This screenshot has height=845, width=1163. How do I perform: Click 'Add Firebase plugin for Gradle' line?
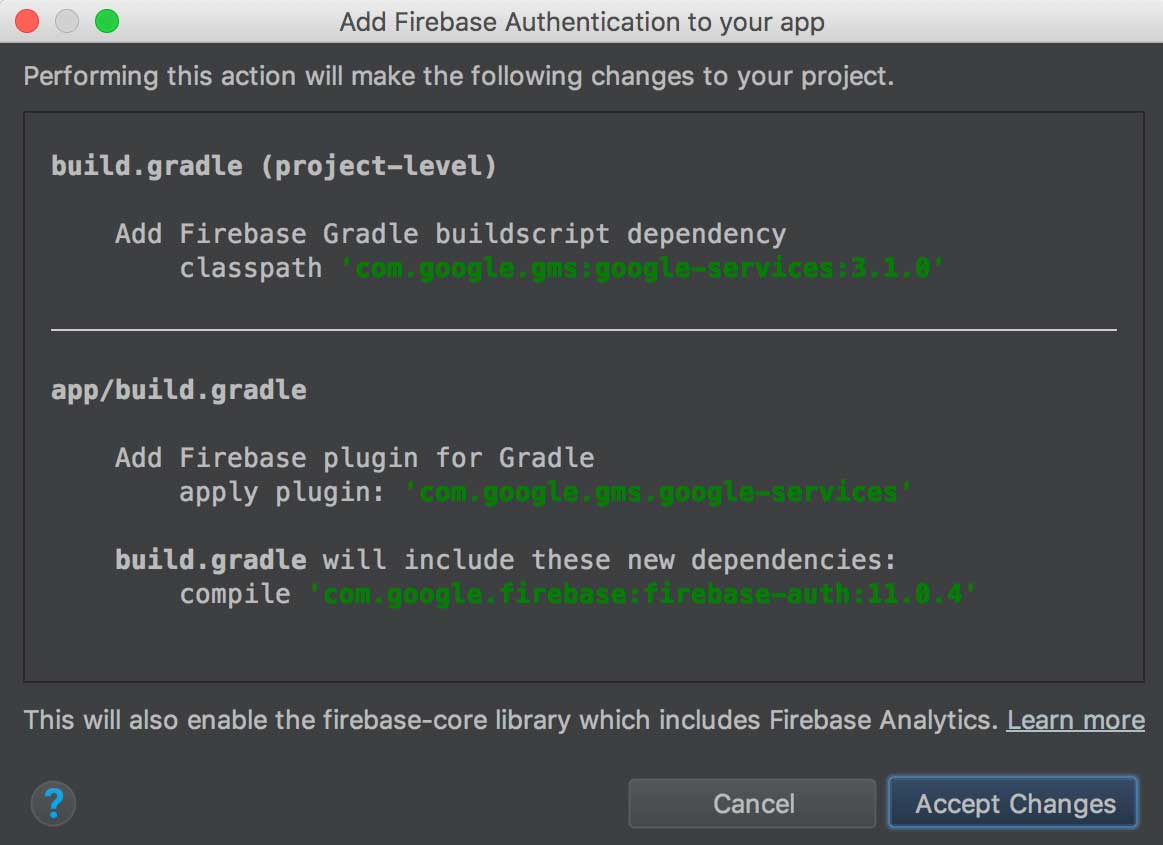pyautogui.click(x=354, y=458)
